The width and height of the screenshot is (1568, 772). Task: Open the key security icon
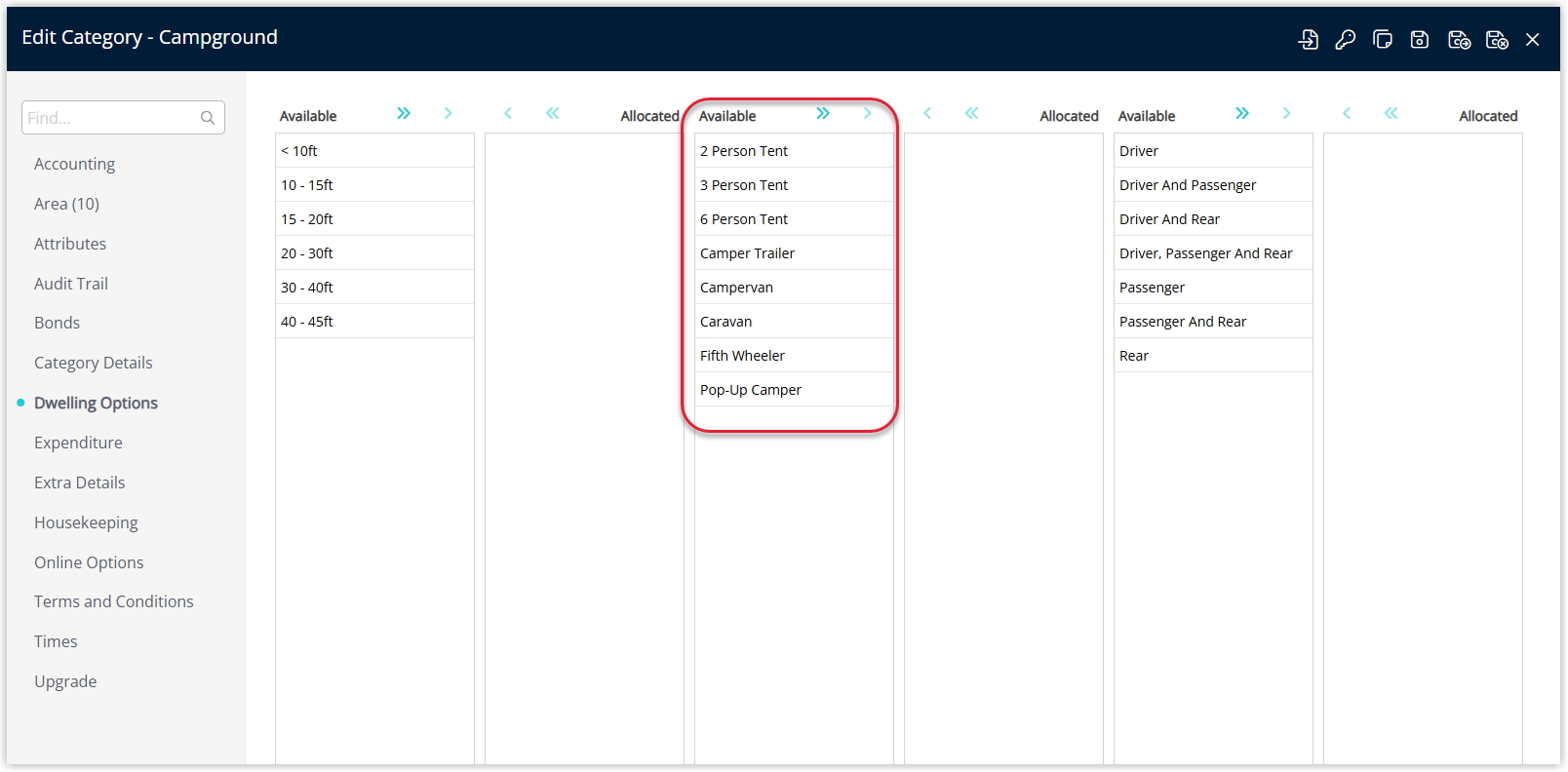pyautogui.click(x=1346, y=39)
